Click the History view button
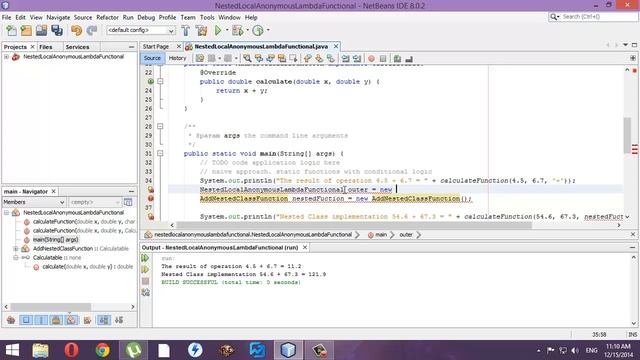The image size is (640, 360). (177, 58)
